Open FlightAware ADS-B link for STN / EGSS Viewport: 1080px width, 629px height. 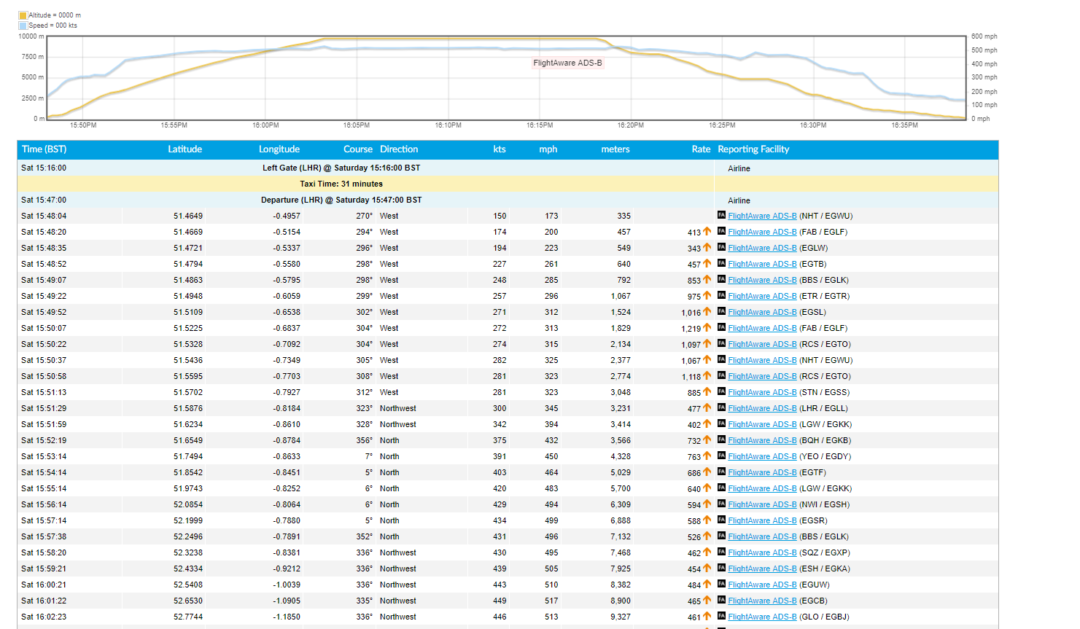pos(762,392)
